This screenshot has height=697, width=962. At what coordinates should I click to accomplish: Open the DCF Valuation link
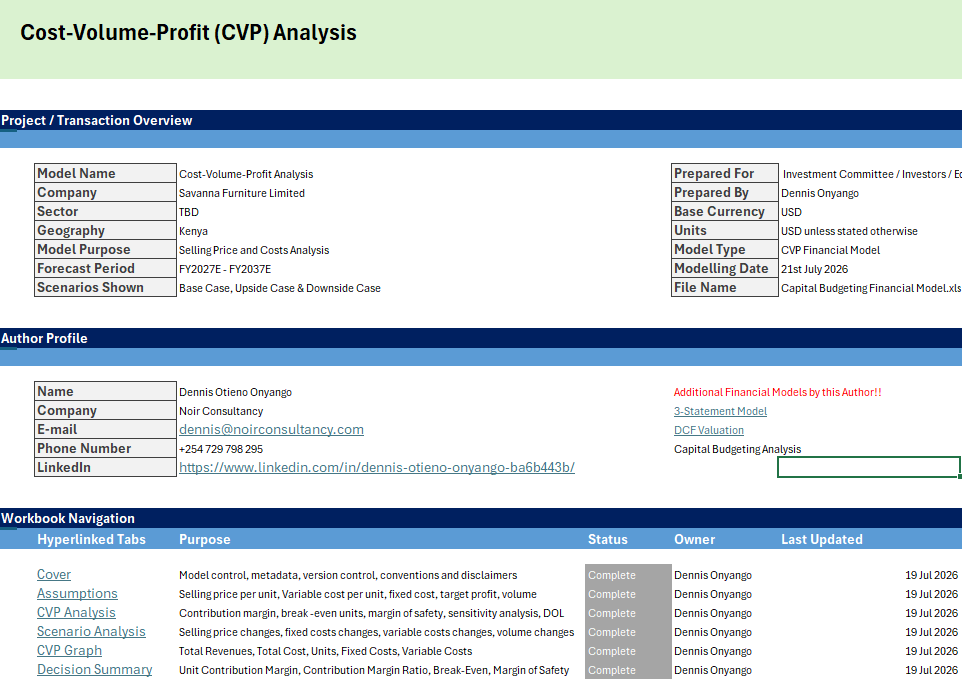point(709,430)
